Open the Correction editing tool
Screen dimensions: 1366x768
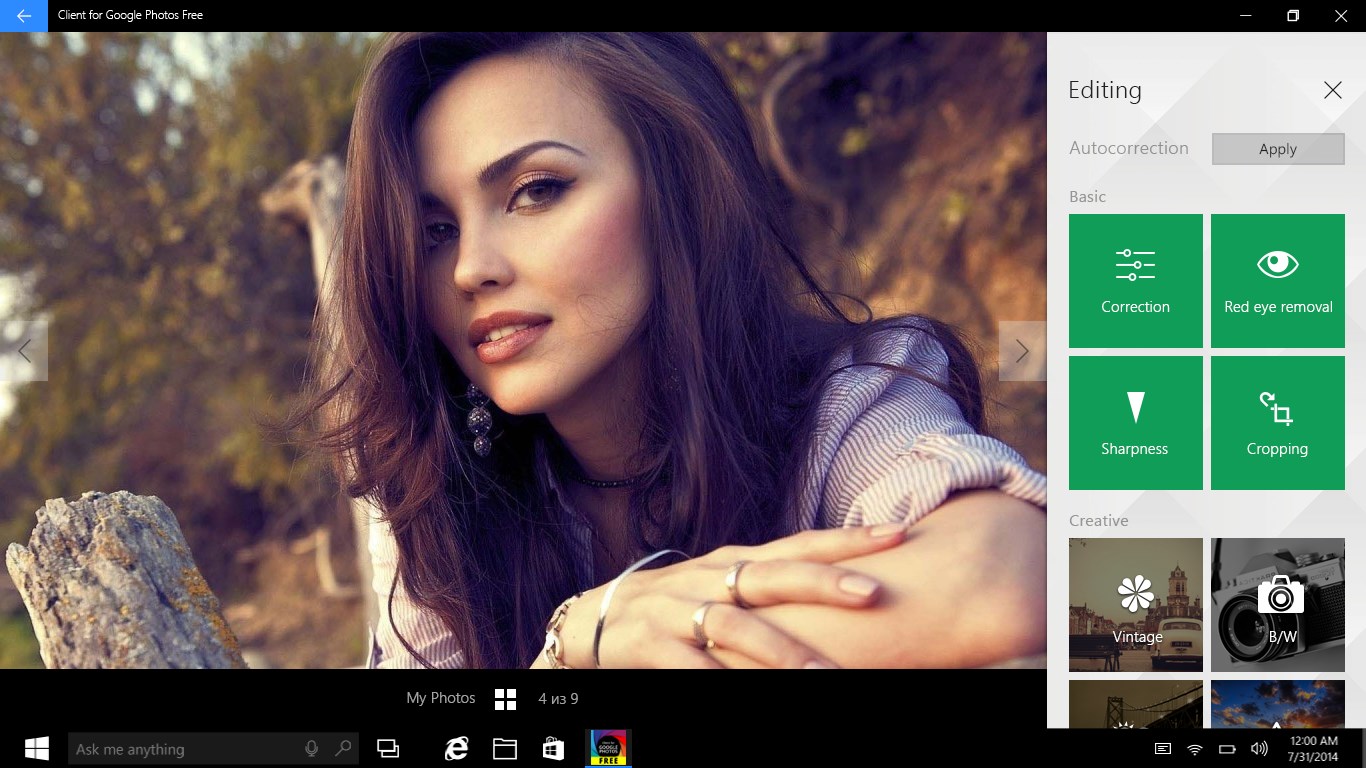pos(1136,281)
